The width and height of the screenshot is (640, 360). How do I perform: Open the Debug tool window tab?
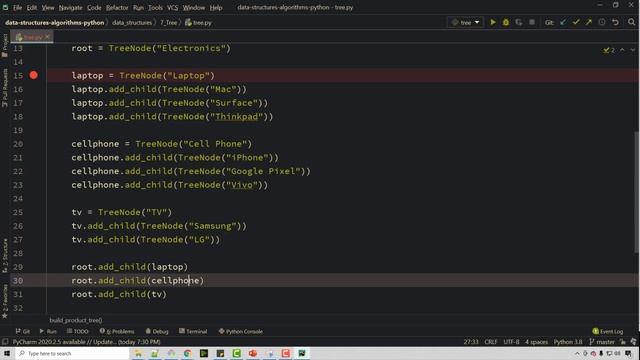point(157,331)
